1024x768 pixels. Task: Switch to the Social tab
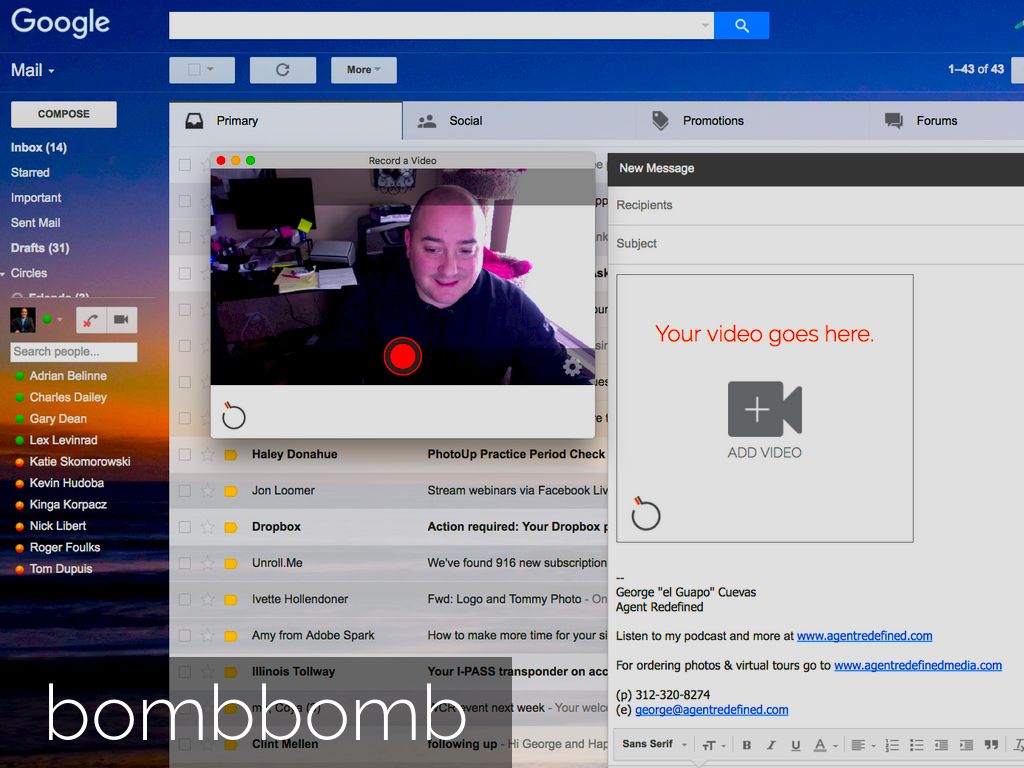pyautogui.click(x=465, y=121)
